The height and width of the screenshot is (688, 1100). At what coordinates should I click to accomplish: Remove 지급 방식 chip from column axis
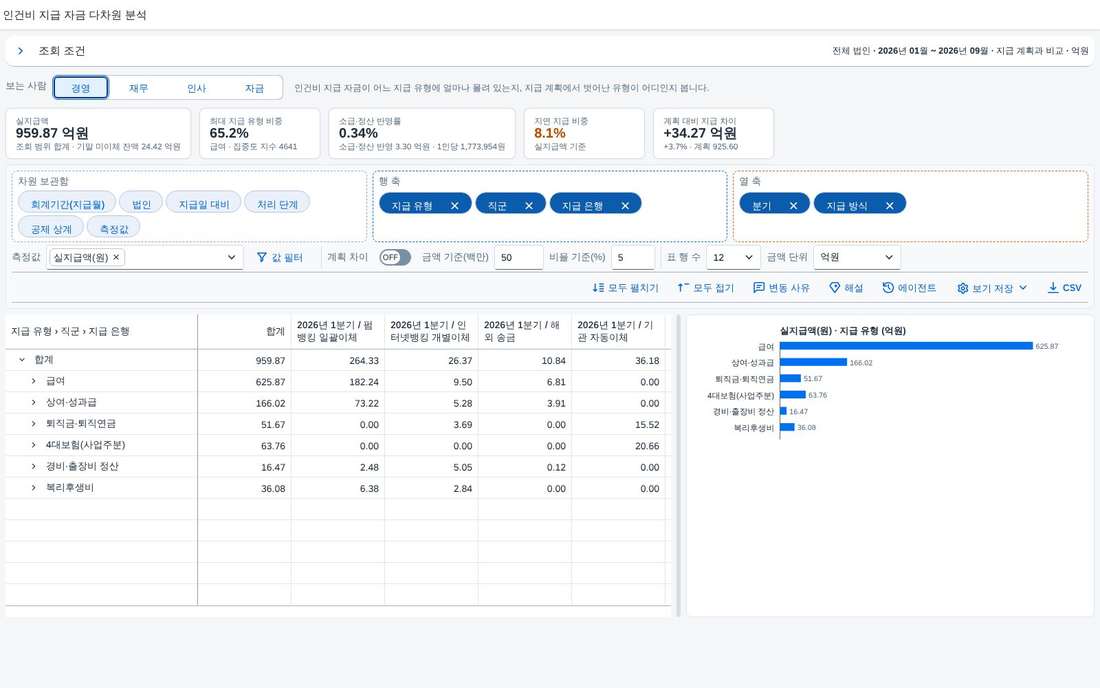(x=890, y=205)
